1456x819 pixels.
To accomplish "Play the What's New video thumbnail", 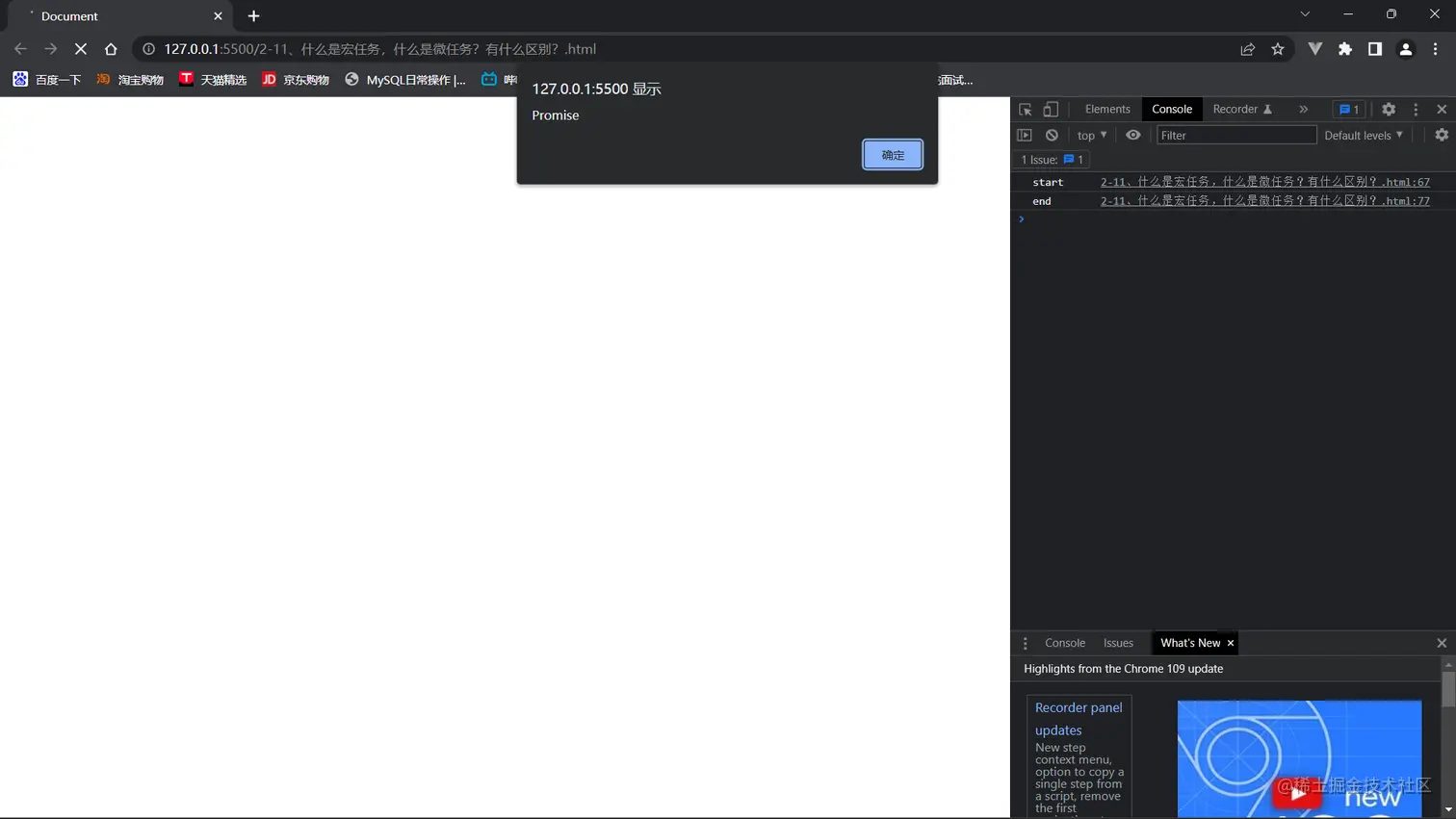I will click(x=1299, y=757).
